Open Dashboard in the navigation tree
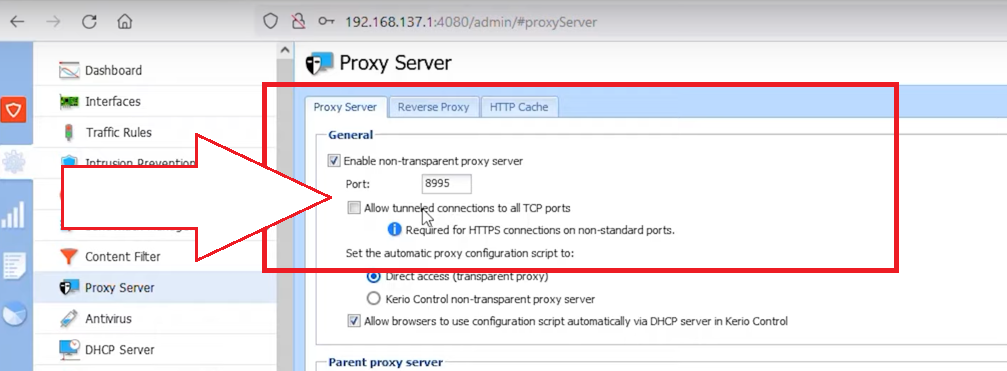 (x=114, y=71)
